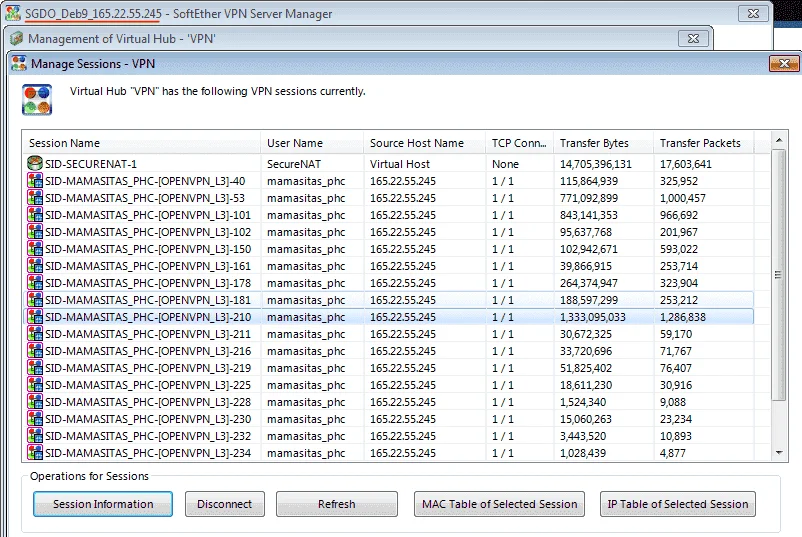Click the session icon for OPENVPN_L3-150
Screen dimensions: 802x537
coord(35,249)
